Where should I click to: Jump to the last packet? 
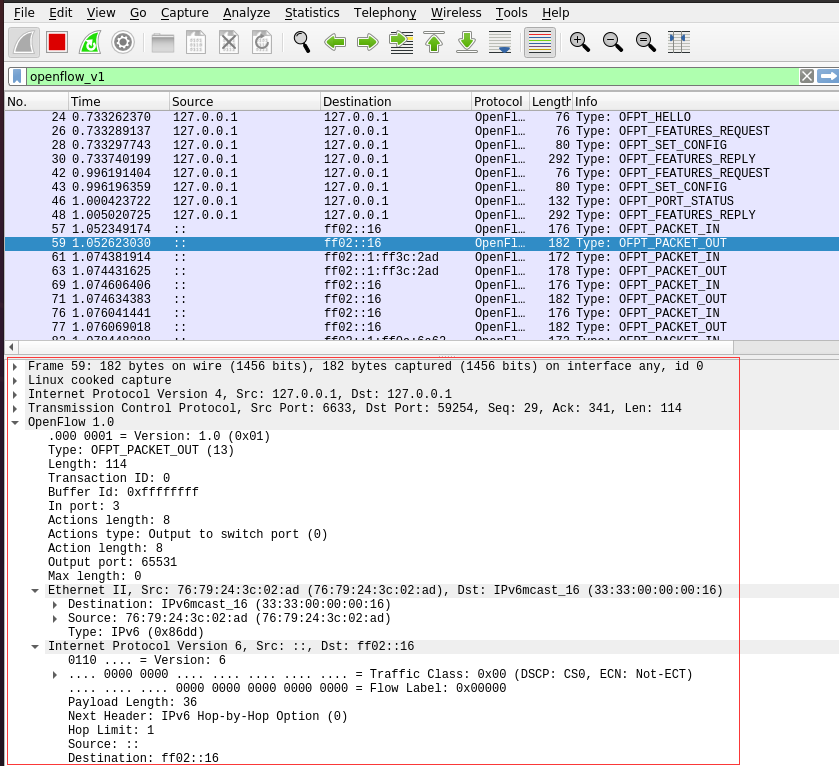pyautogui.click(x=467, y=42)
